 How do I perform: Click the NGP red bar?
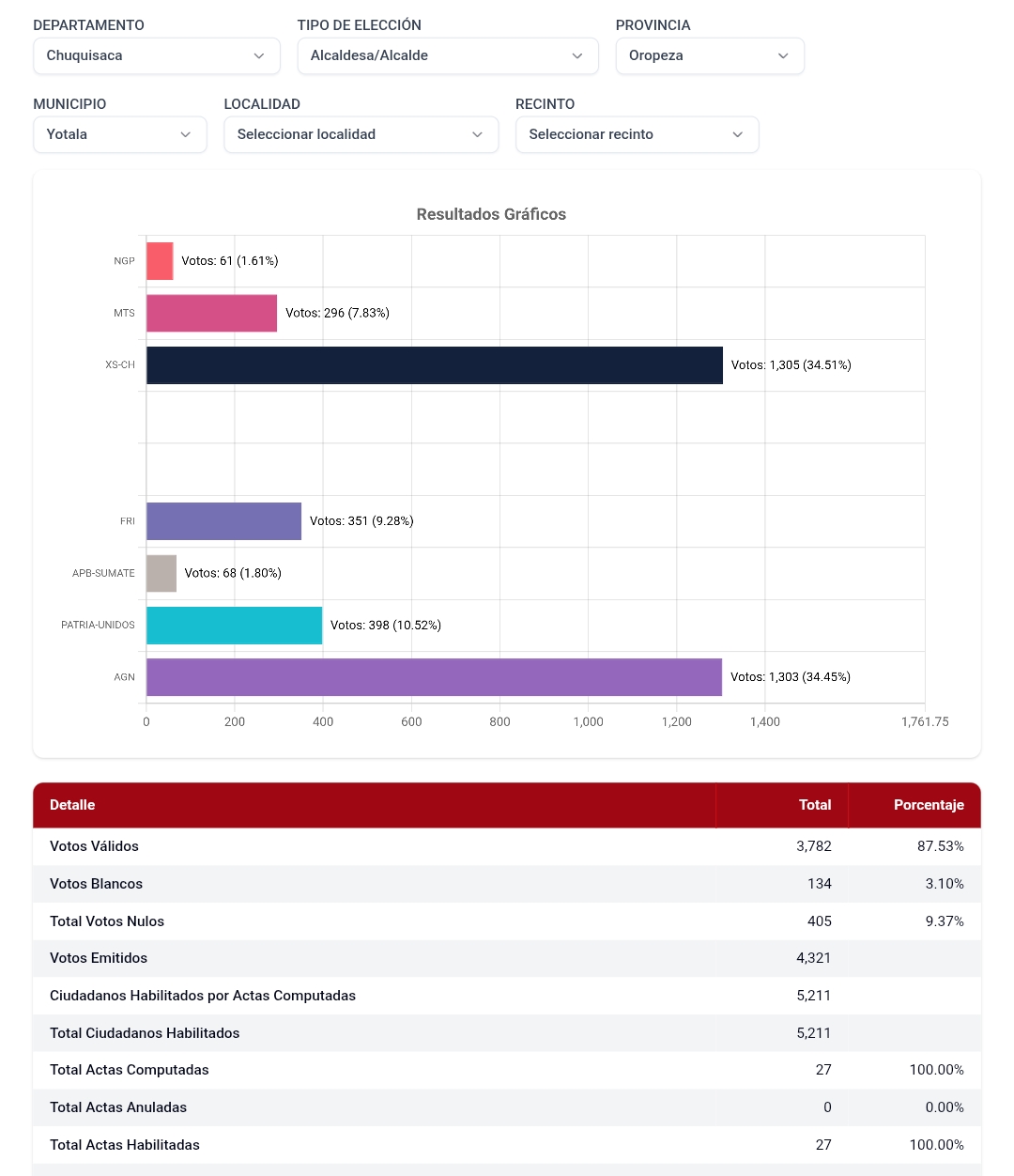click(160, 261)
